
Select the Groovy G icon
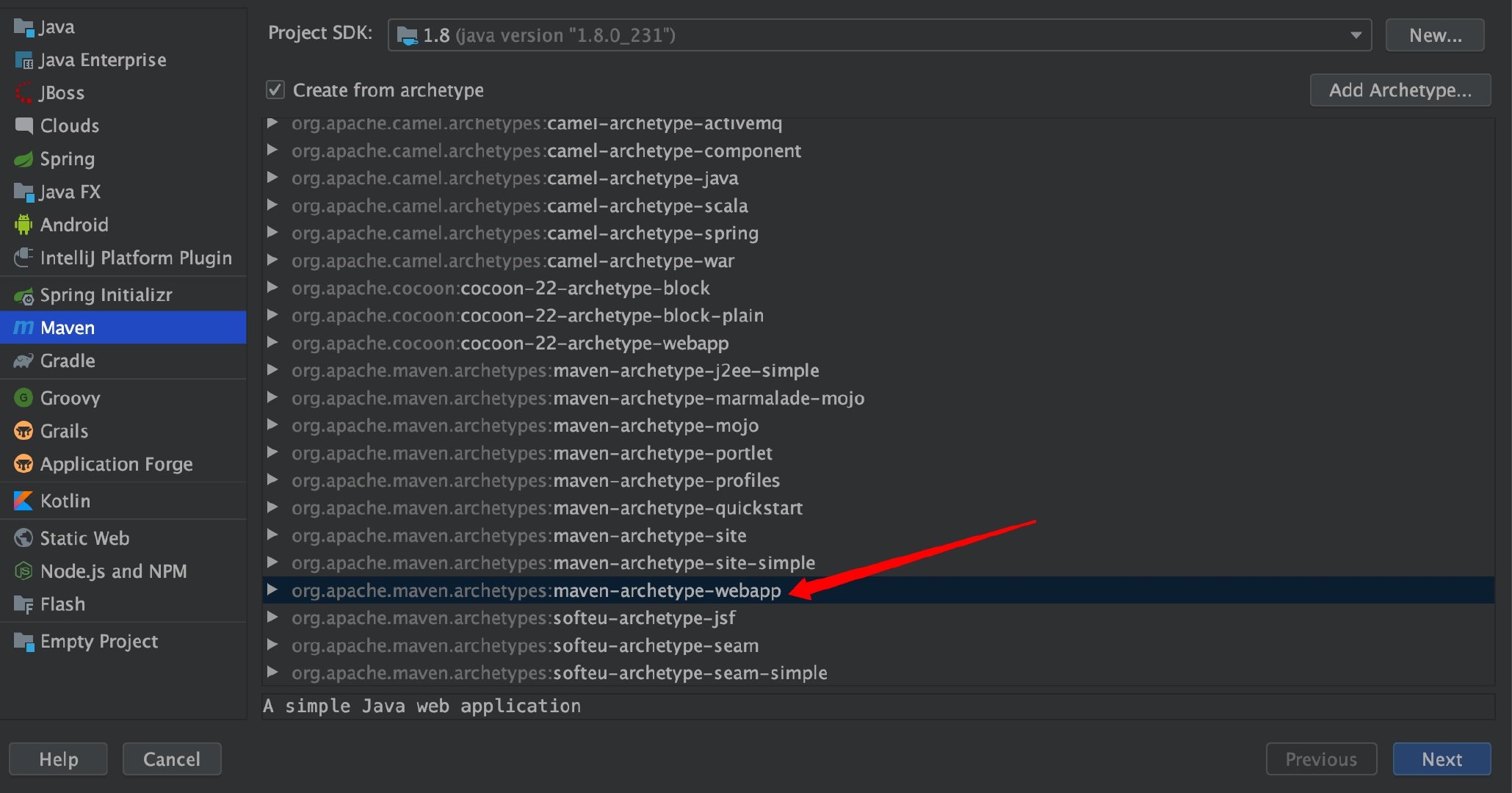[23, 398]
